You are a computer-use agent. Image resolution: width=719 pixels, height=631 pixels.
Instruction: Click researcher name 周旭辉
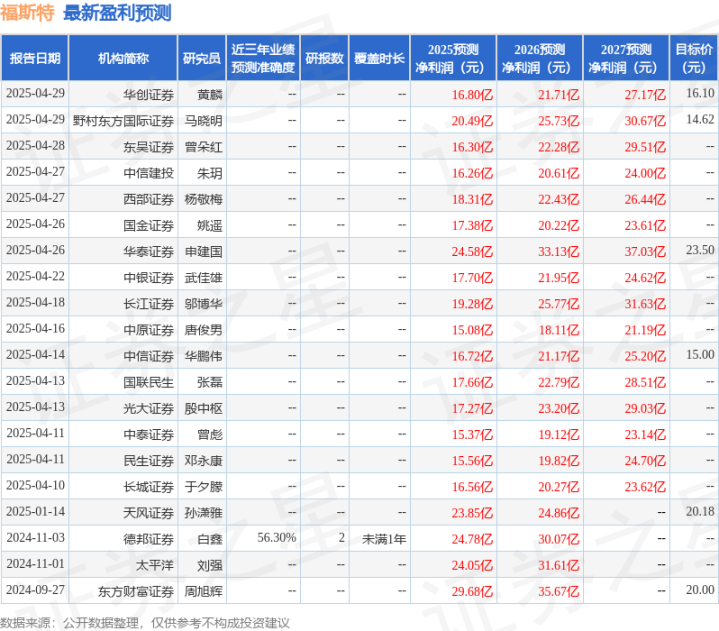pos(203,592)
